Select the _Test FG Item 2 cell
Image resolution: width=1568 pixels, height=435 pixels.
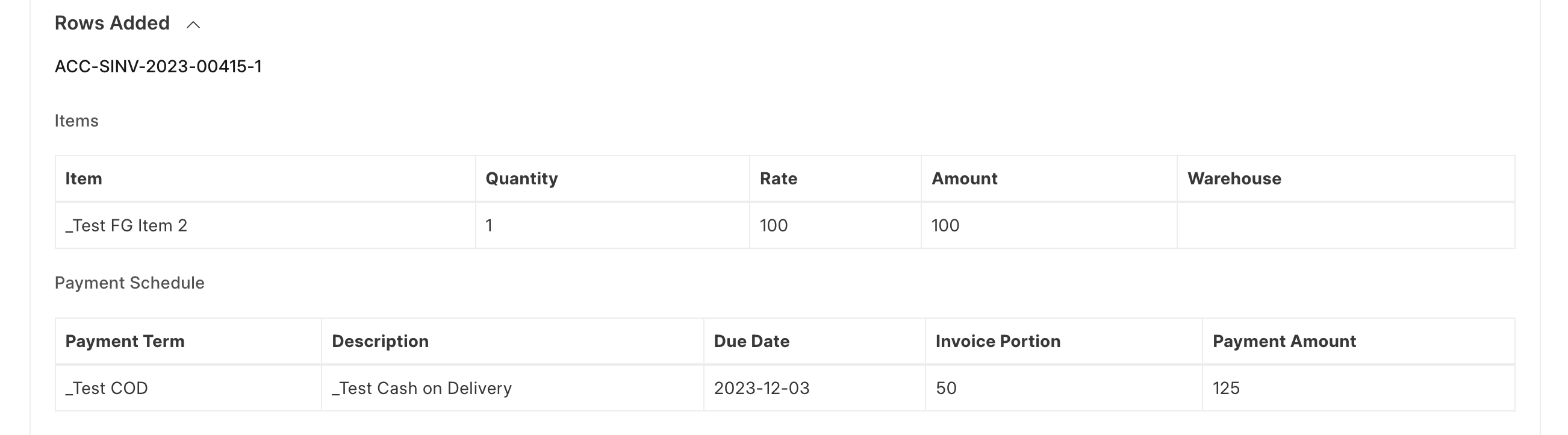pyautogui.click(x=126, y=225)
